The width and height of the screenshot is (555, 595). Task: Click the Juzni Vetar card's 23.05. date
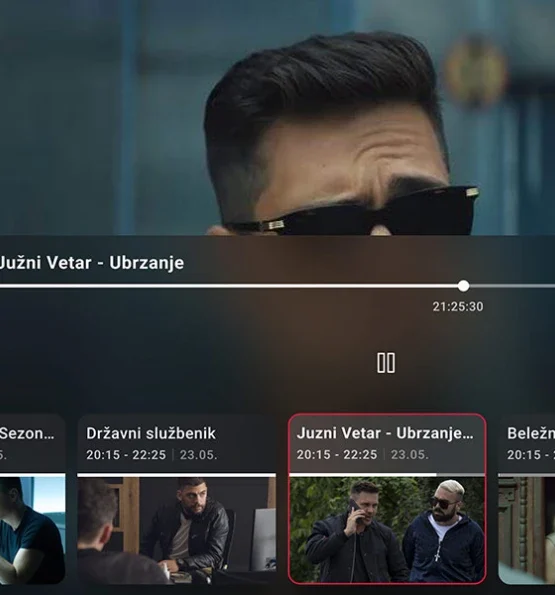410,455
